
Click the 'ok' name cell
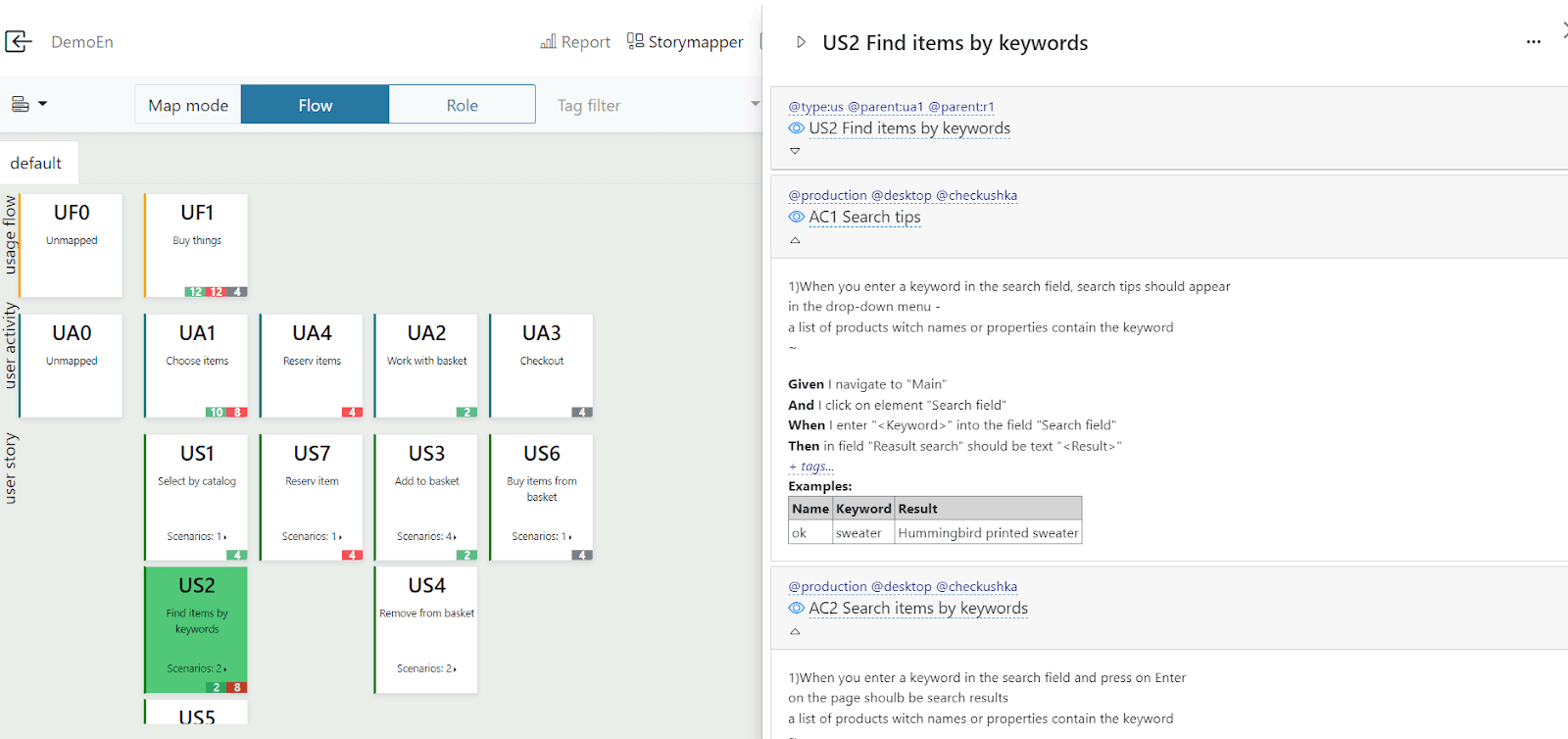click(x=810, y=533)
